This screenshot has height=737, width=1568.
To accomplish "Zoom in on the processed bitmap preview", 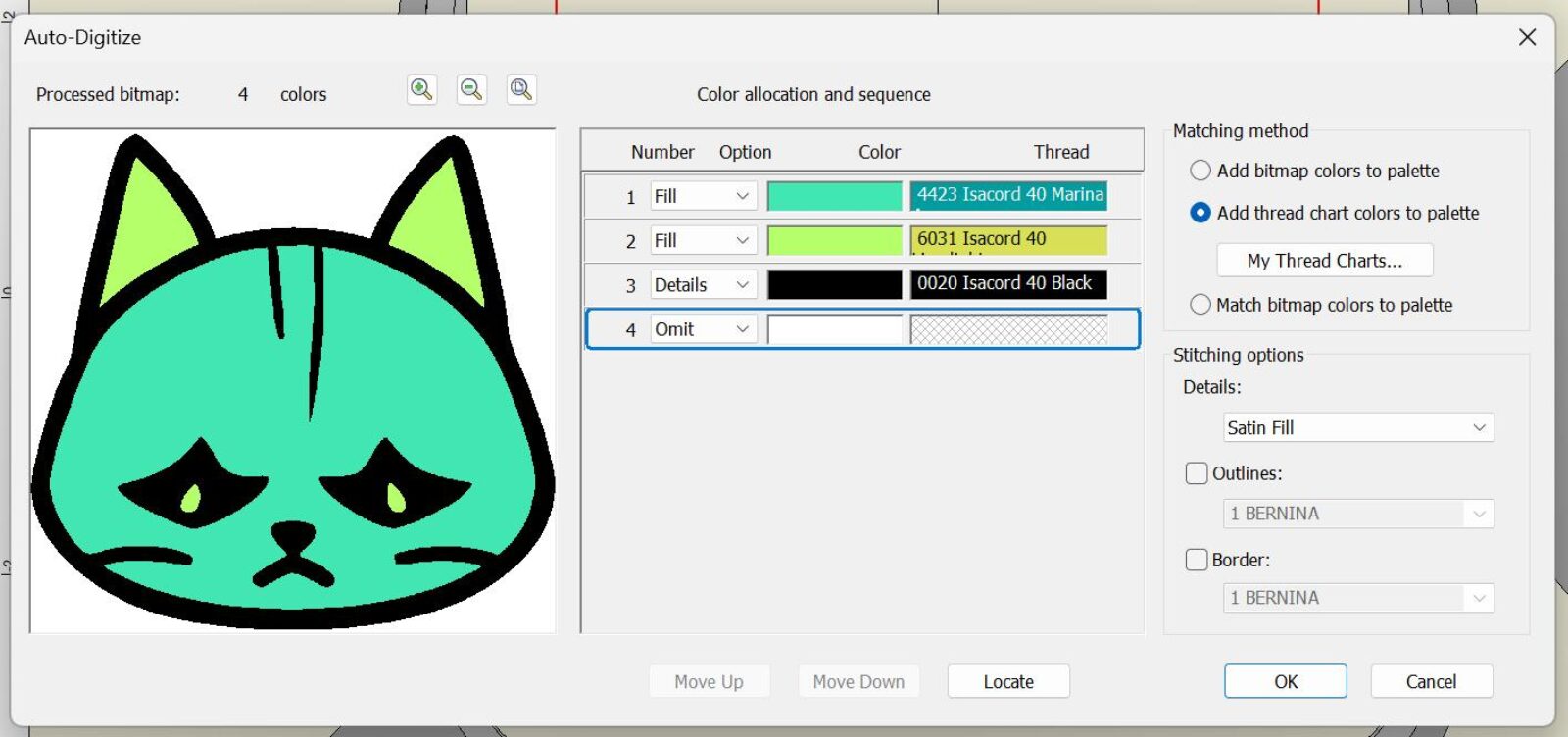I will coord(422,90).
